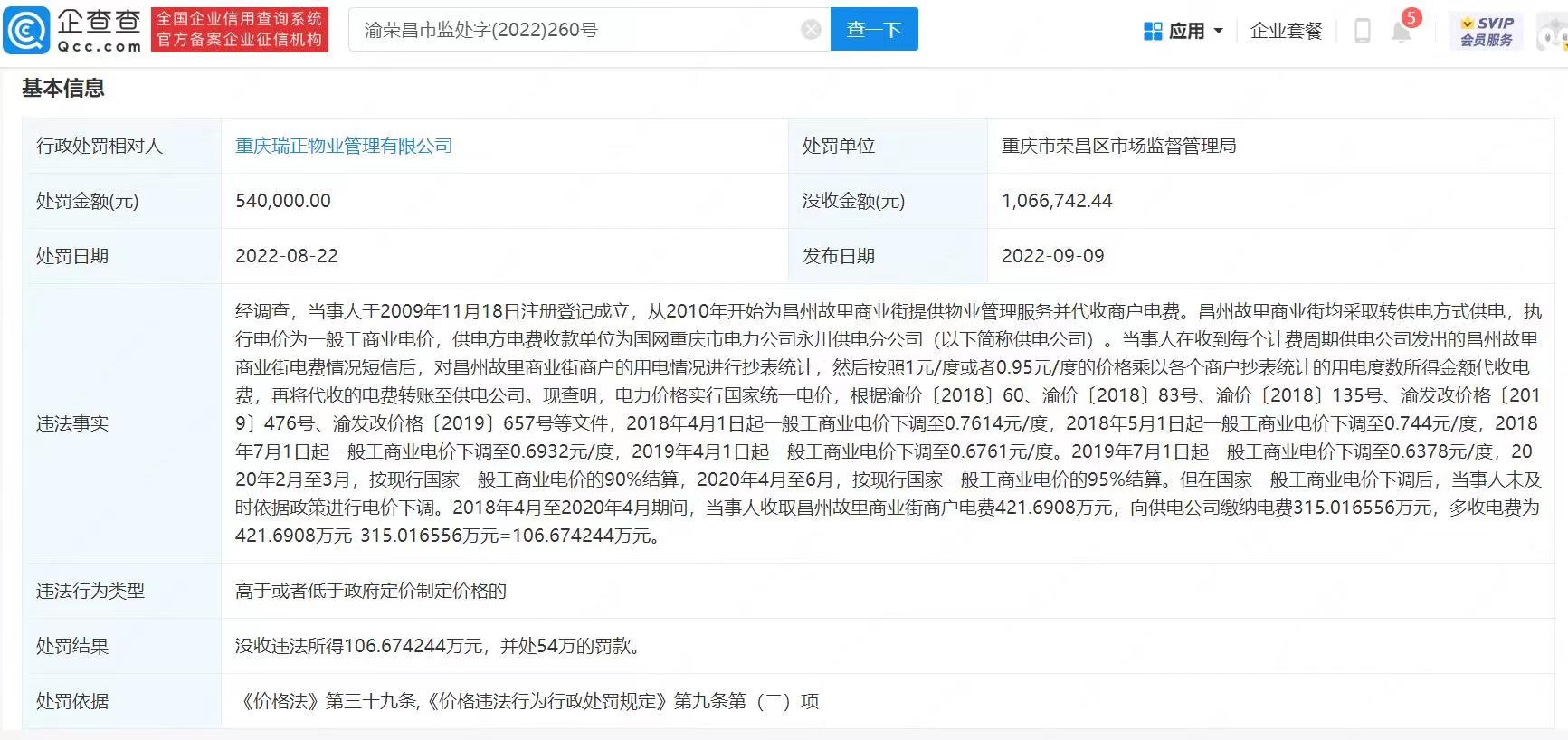
Task: Open notifications bell with 5 badge
Action: (x=1402, y=30)
